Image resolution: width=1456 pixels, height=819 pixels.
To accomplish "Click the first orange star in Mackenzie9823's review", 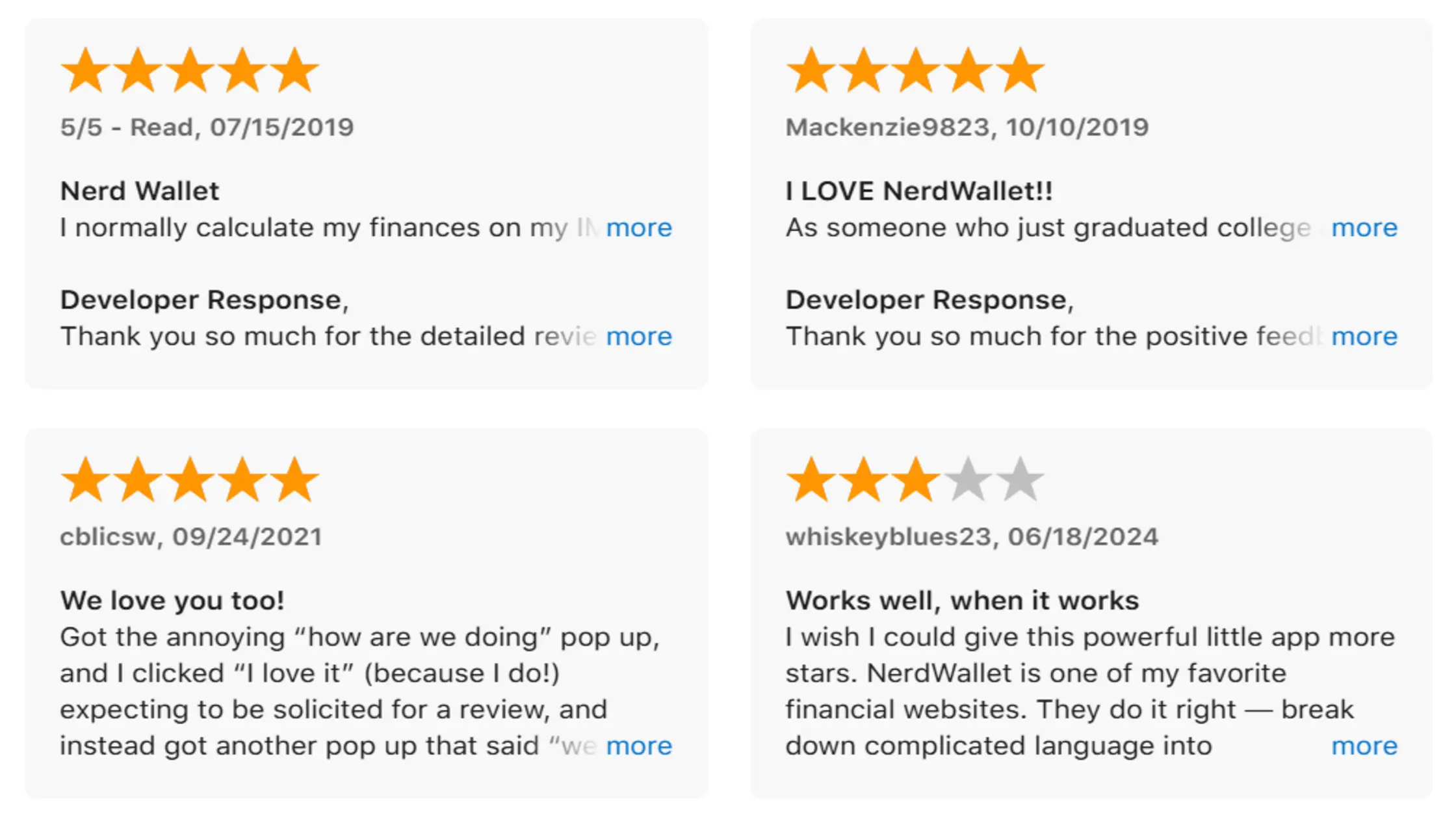I will pyautogui.click(x=811, y=71).
